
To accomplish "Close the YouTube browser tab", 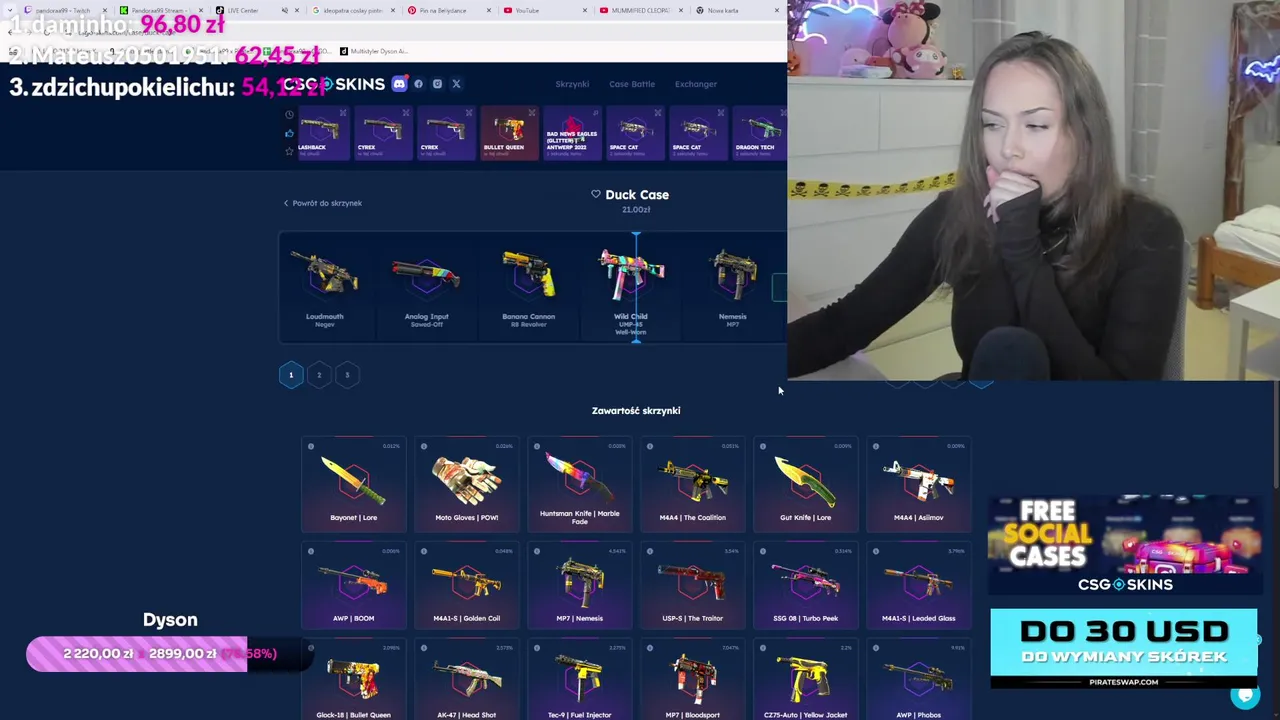I will (x=585, y=10).
